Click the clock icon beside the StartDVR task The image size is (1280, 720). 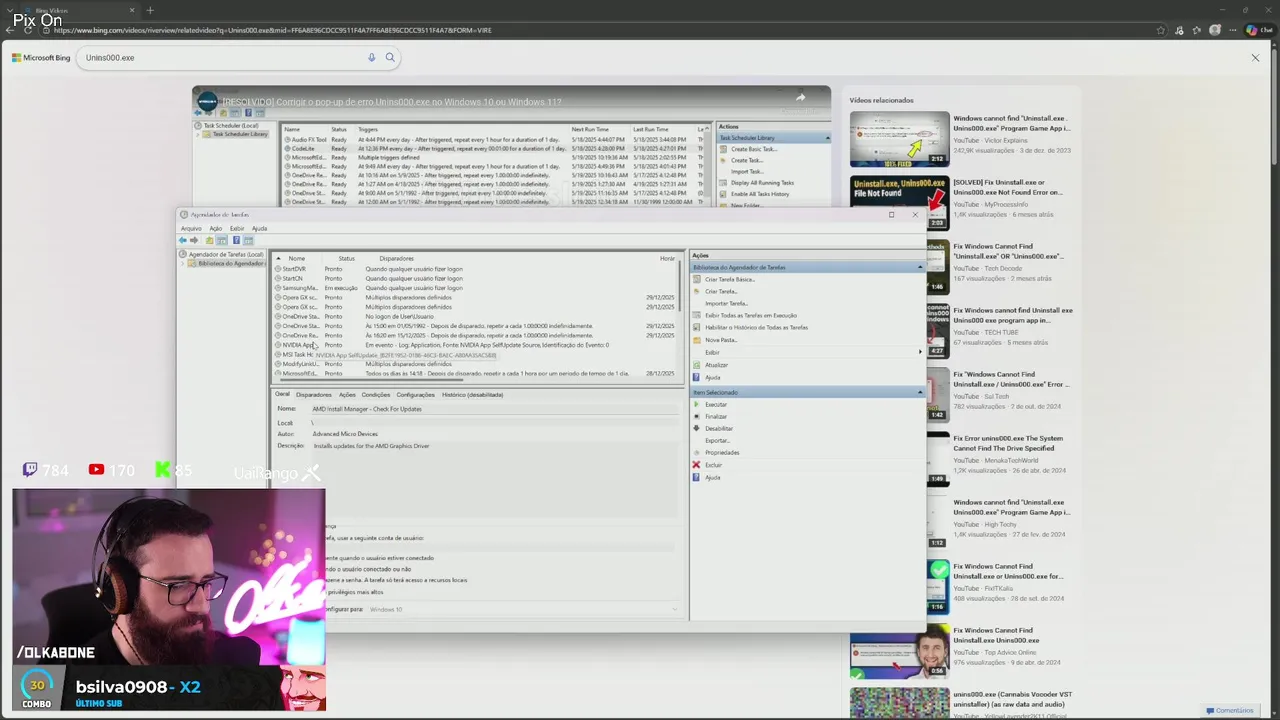coord(278,269)
